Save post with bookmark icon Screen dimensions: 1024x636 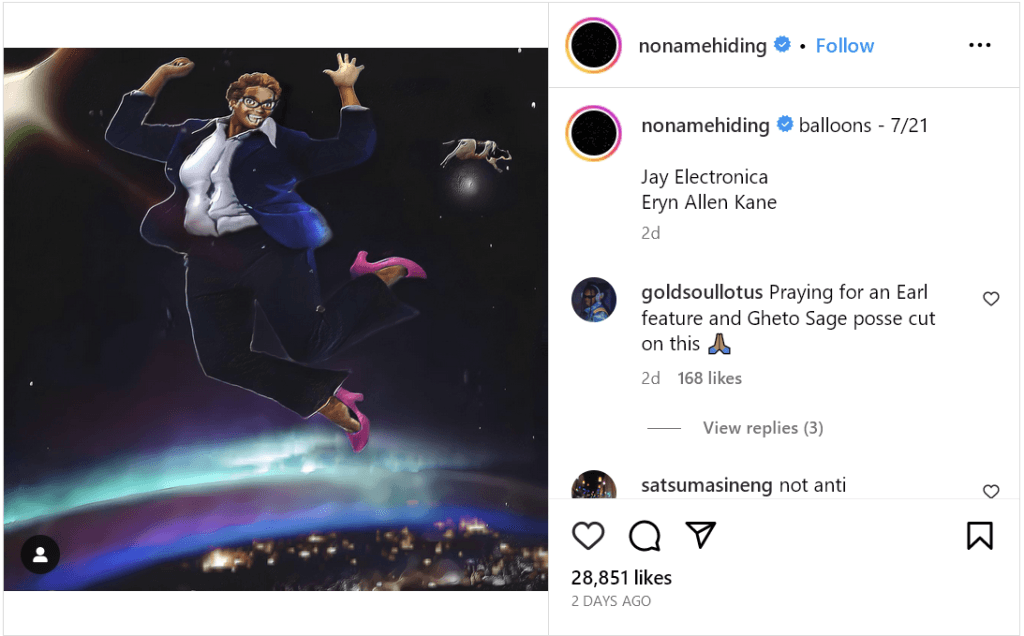979,536
